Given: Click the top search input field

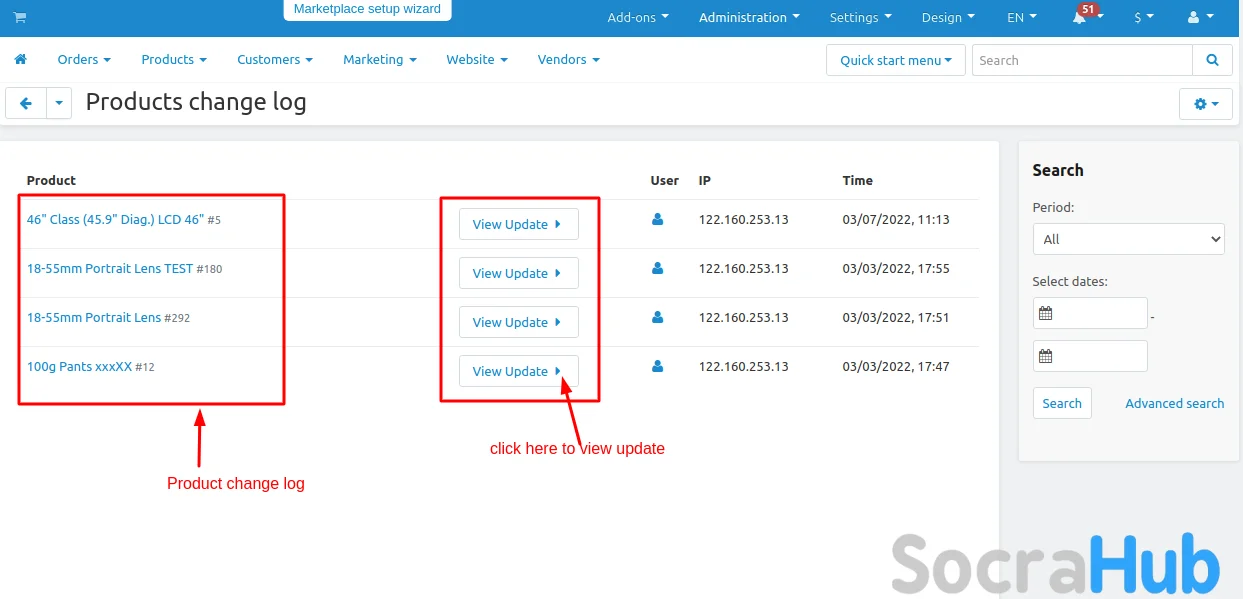Looking at the screenshot, I should [x=1082, y=60].
